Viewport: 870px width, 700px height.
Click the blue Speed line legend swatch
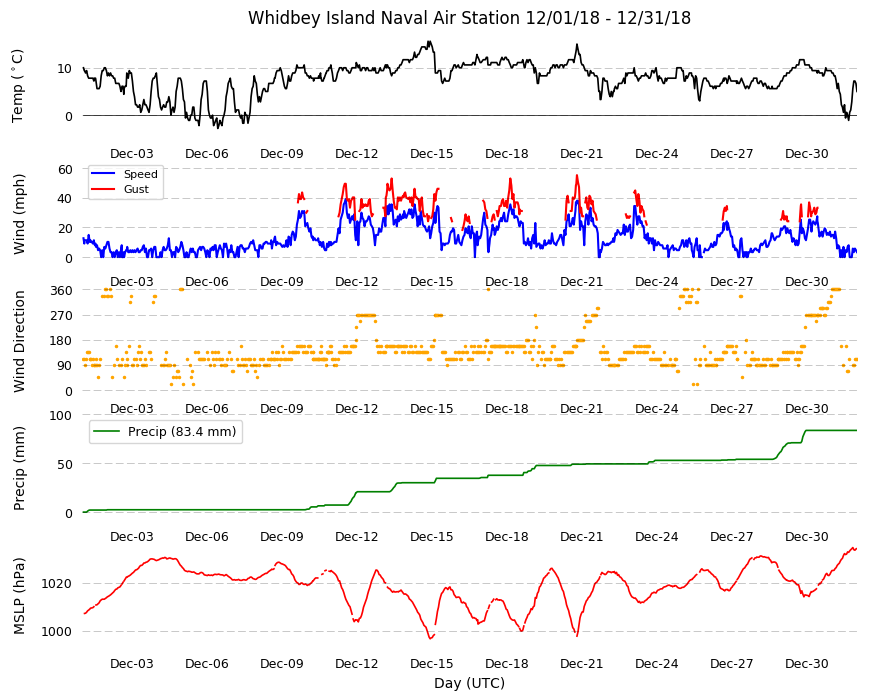[102, 174]
